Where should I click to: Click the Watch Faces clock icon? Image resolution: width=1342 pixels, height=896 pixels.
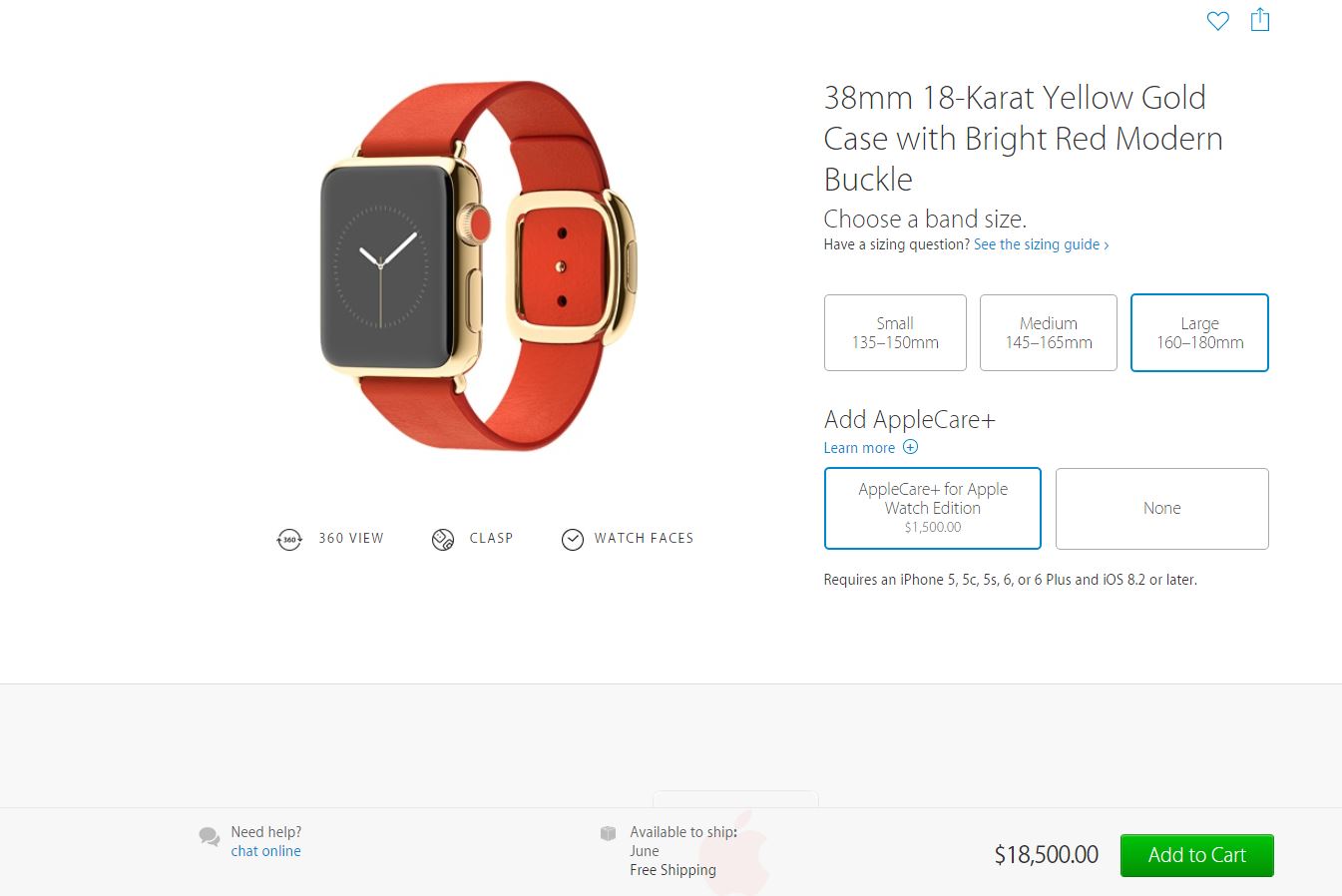(573, 540)
